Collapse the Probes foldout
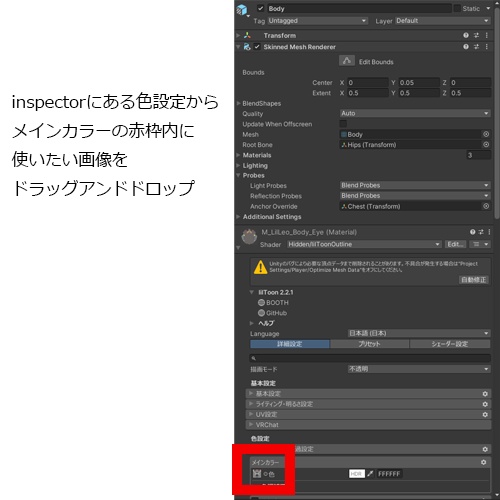 pyautogui.click(x=238, y=175)
